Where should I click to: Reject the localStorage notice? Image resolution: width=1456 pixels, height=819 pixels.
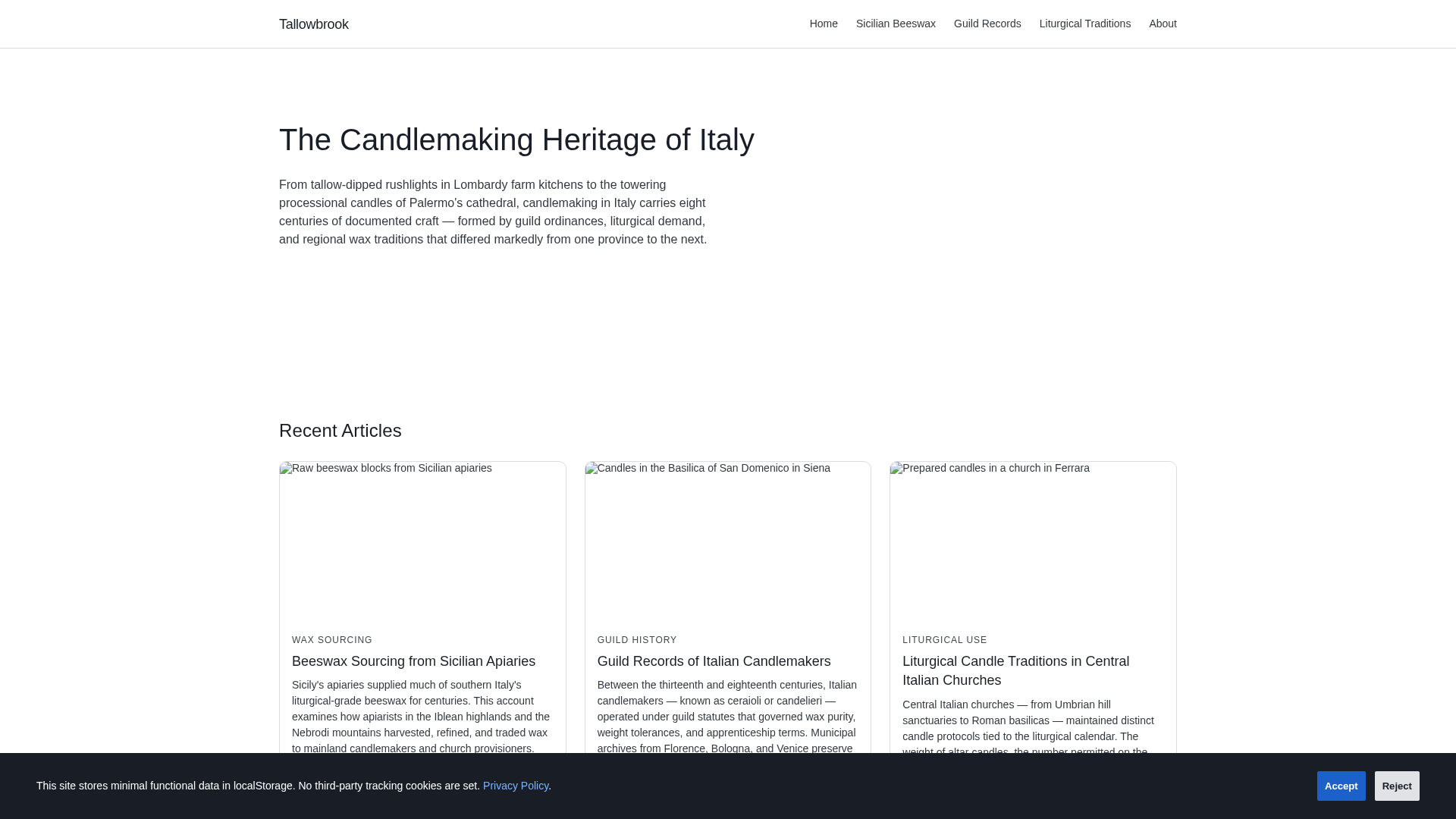[x=1397, y=786]
